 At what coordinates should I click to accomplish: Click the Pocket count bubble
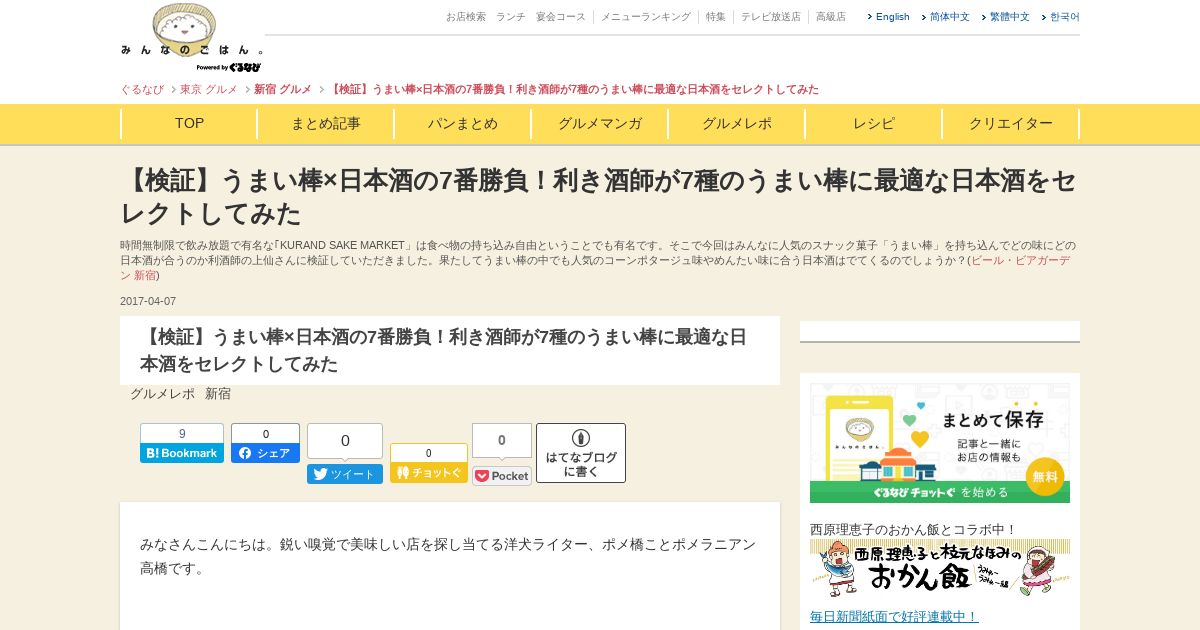pyautogui.click(x=502, y=440)
